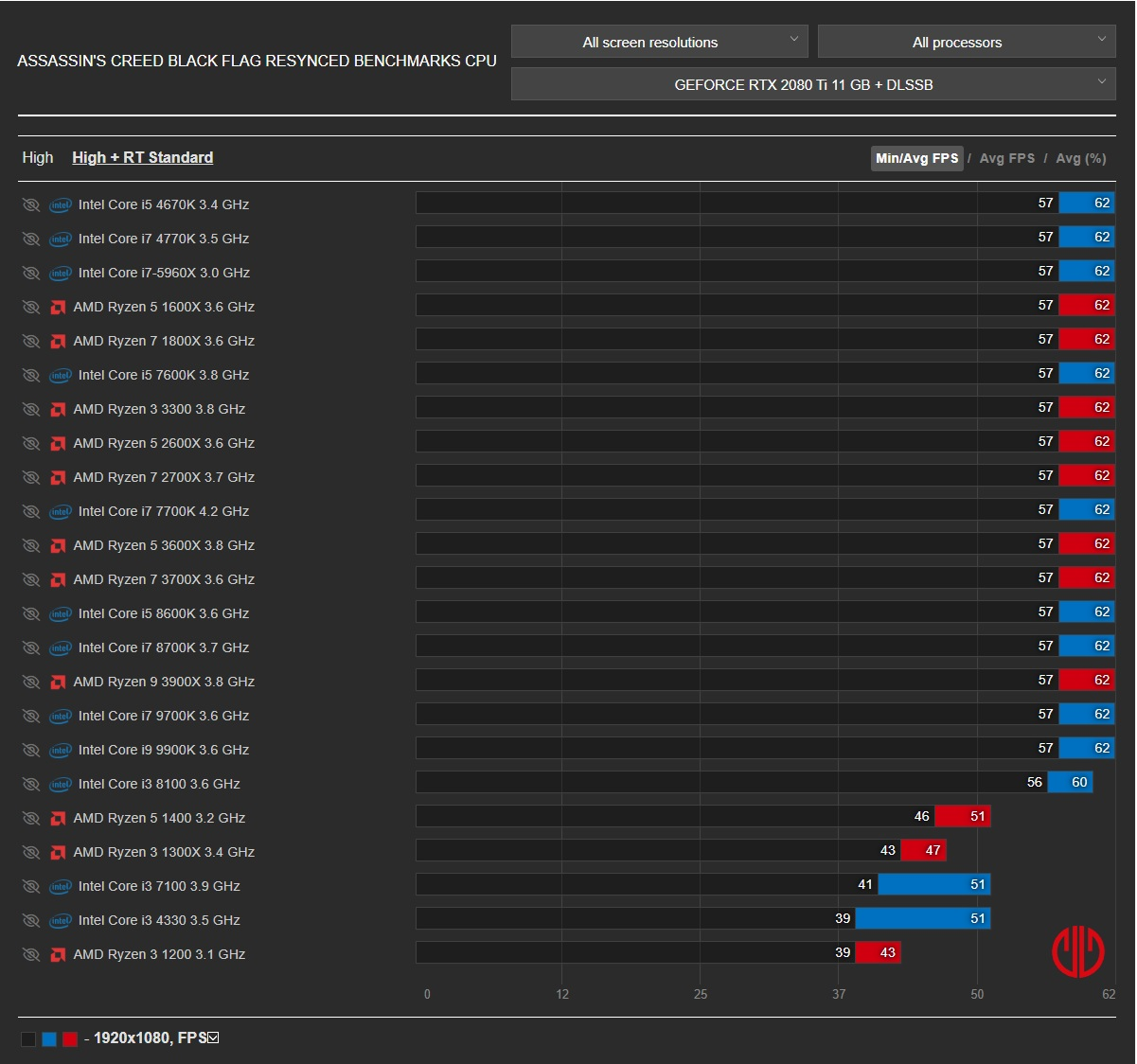Click the Intel logo beside Core i3 4330

point(61,921)
